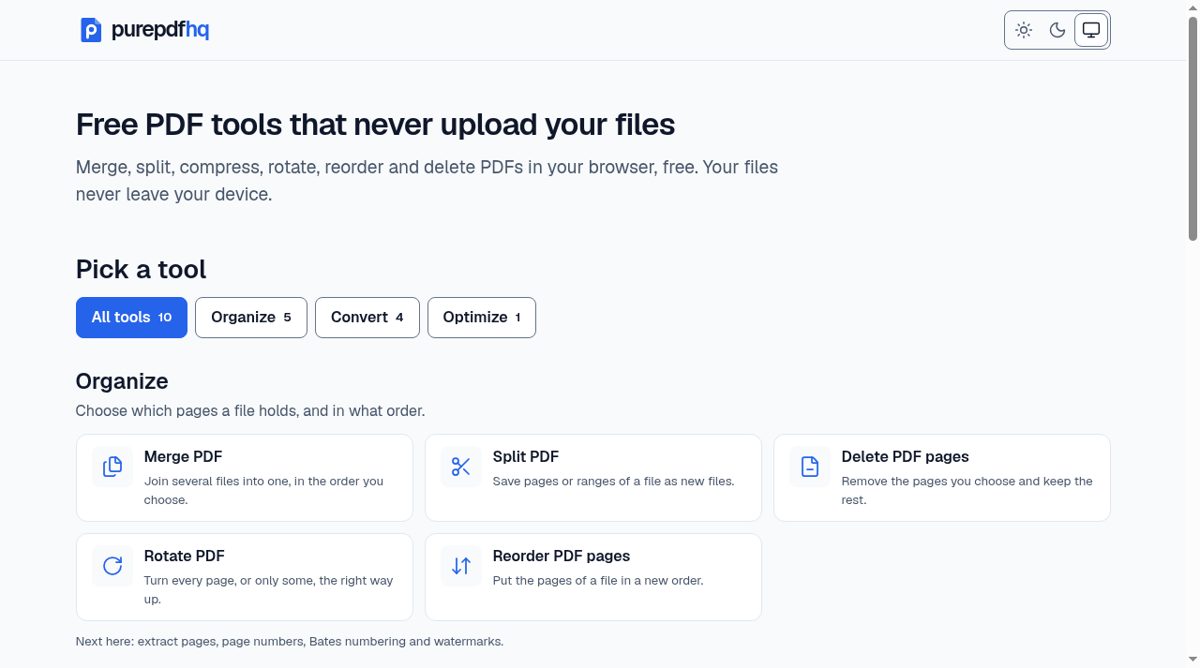Filter tools by Organize category
1200x668 pixels.
251,317
